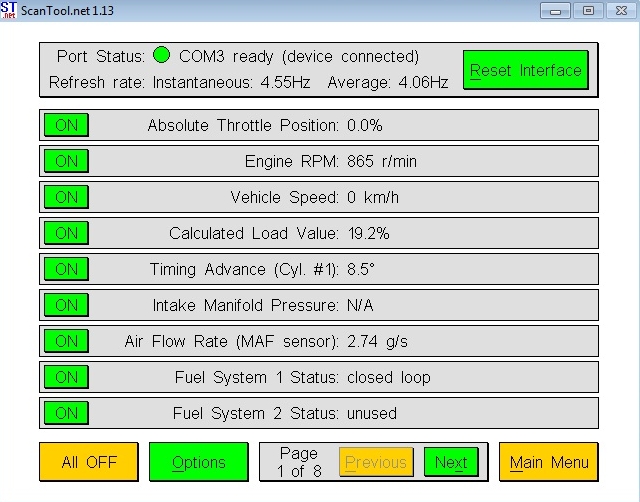The image size is (640, 502).
Task: Close the ScanTool.net window
Action: pos(621,11)
